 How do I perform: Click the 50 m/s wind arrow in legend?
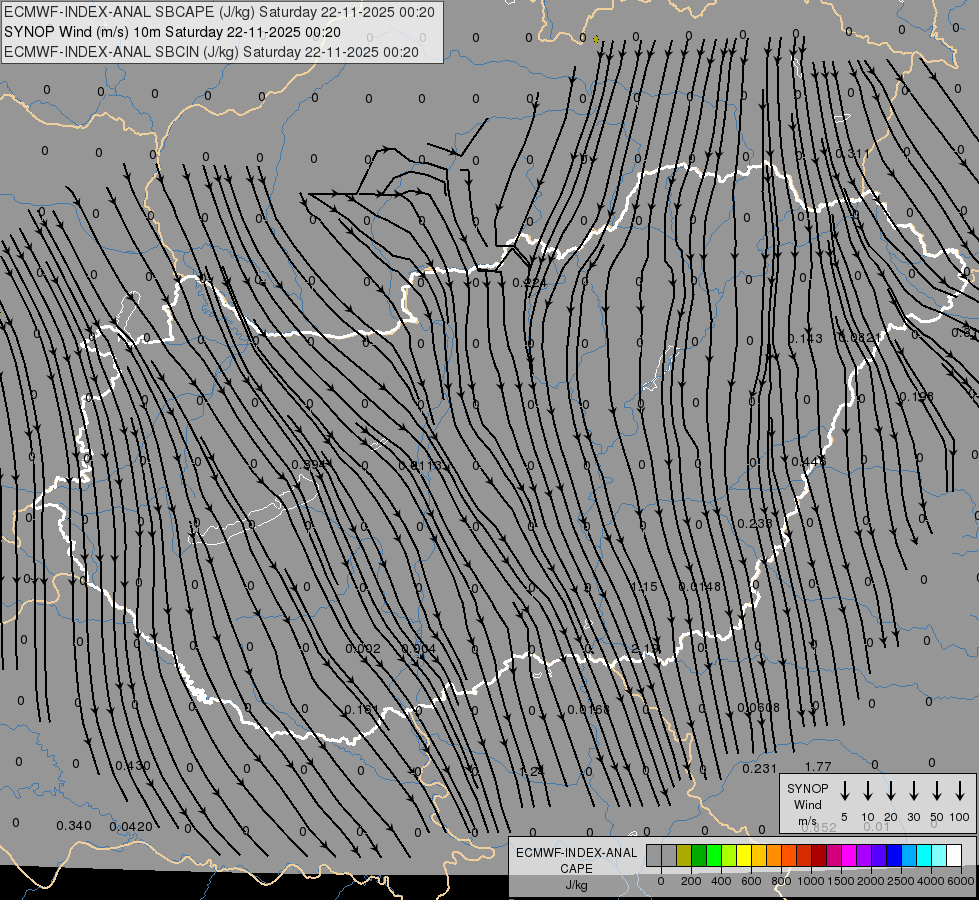pos(937,791)
